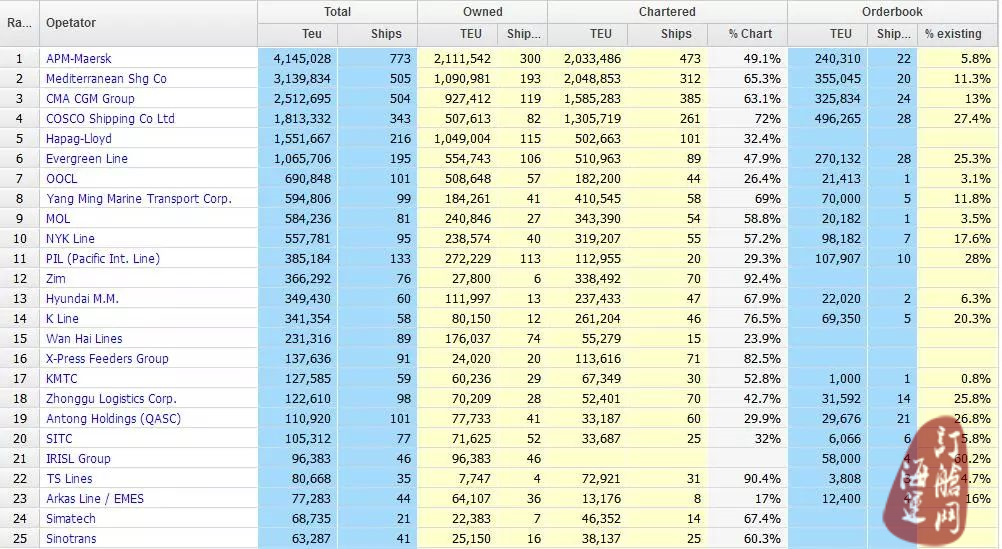The image size is (1002, 549).
Task: Sort by Total Teu column header
Action: point(298,34)
